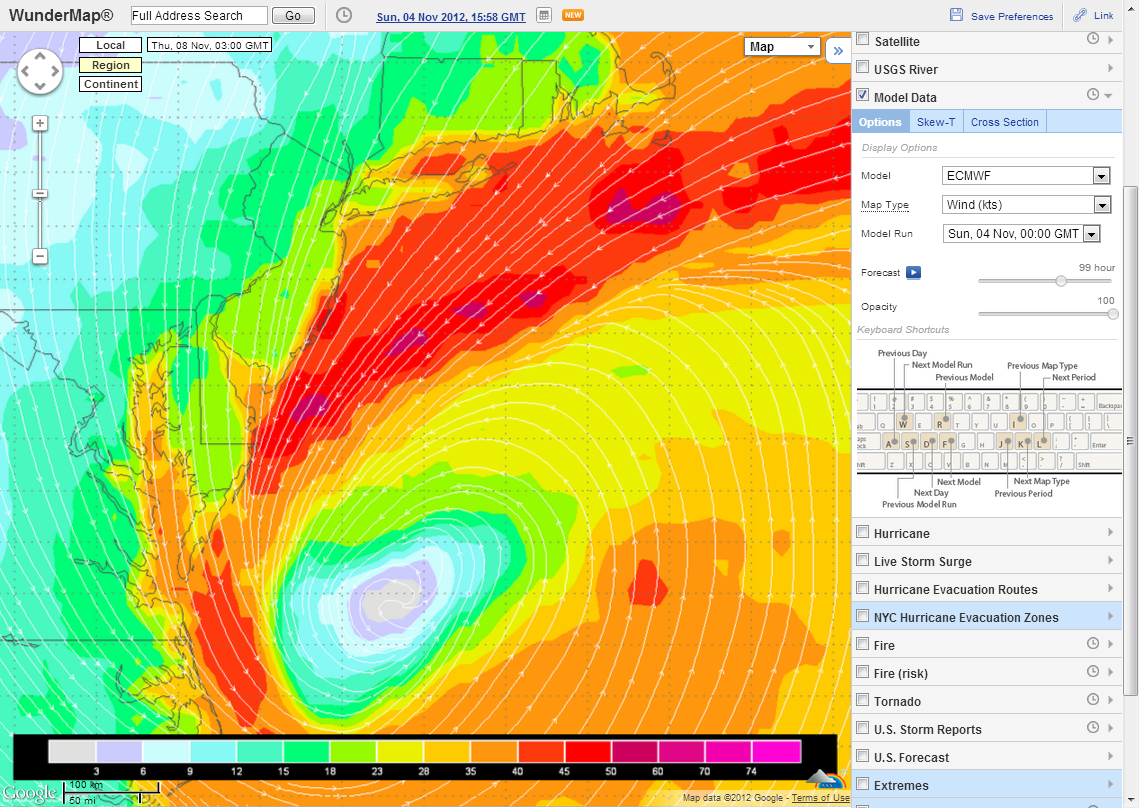This screenshot has width=1139, height=808.
Task: Enable the Extremes layer checkbox
Action: [863, 784]
